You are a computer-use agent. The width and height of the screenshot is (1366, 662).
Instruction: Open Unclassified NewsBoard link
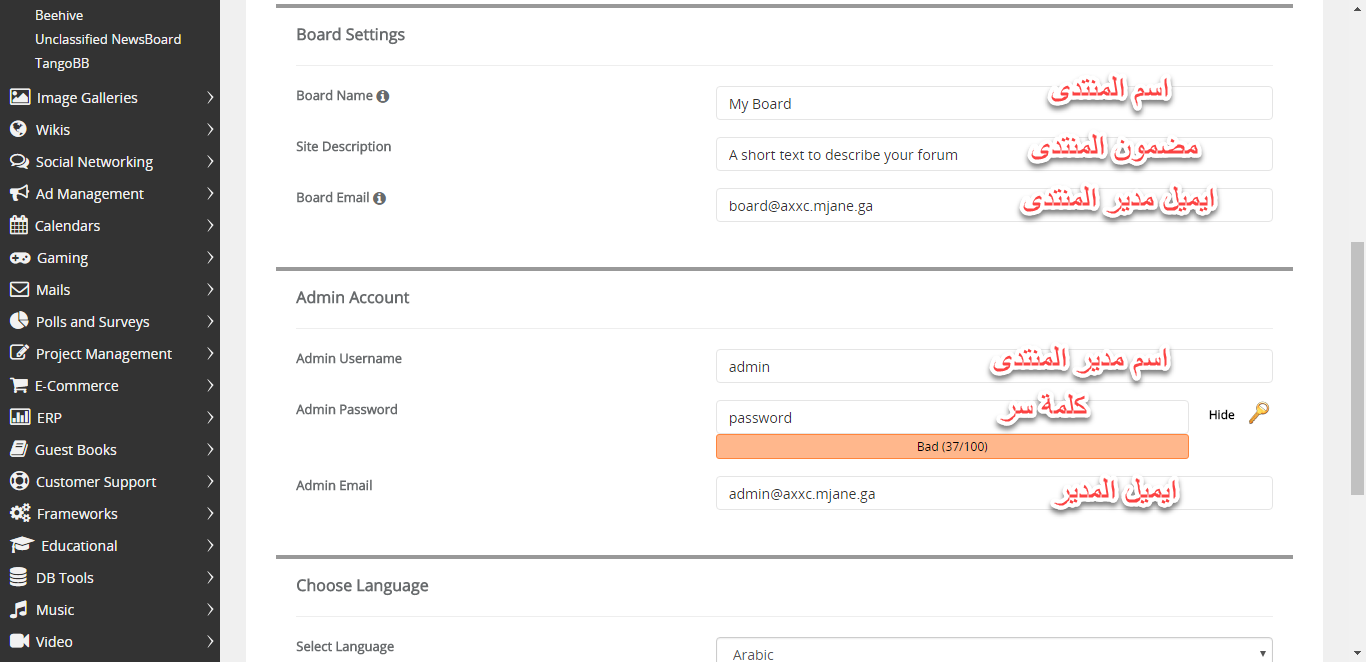coord(108,39)
